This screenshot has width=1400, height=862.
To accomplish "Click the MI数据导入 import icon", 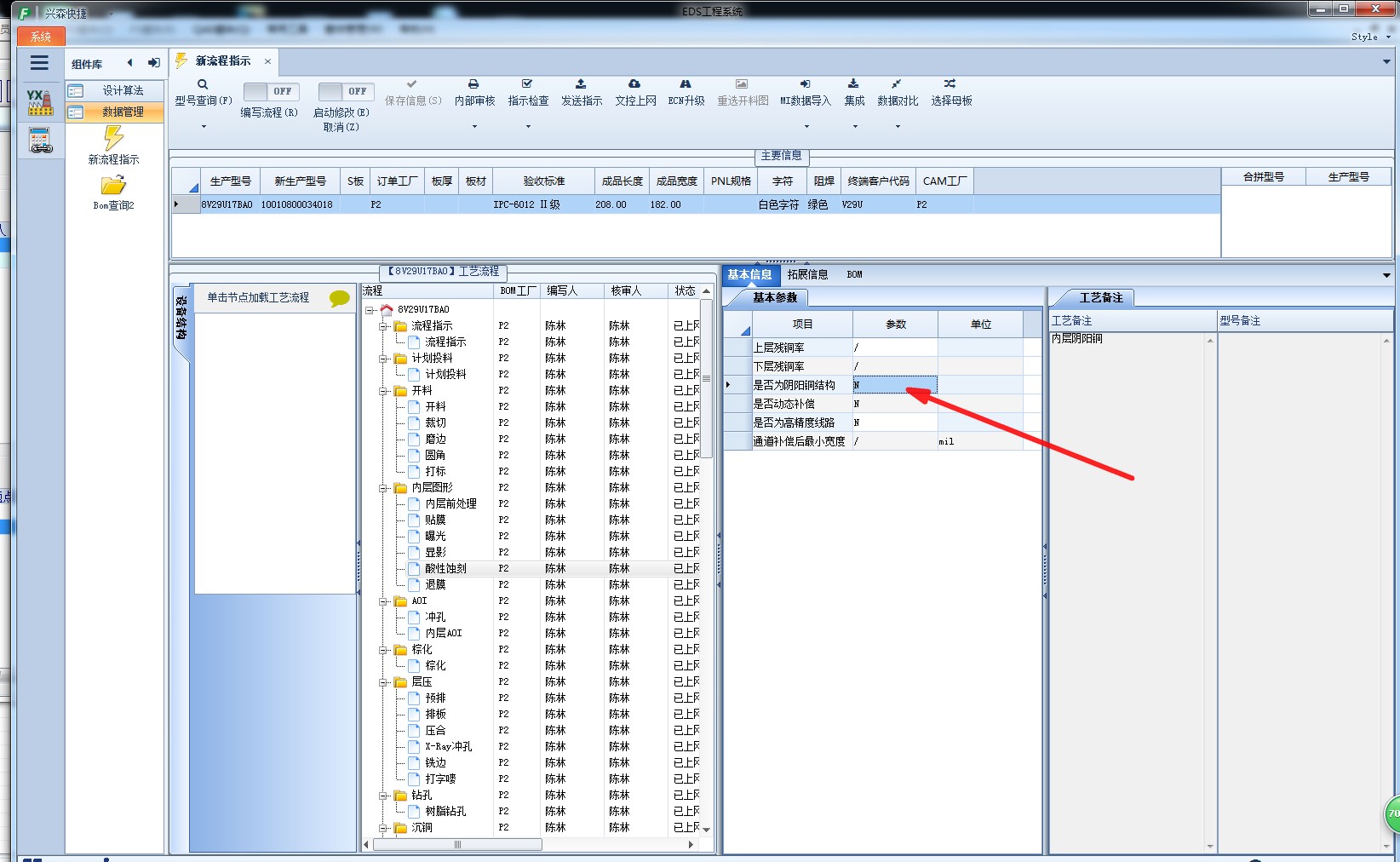I will [x=805, y=84].
